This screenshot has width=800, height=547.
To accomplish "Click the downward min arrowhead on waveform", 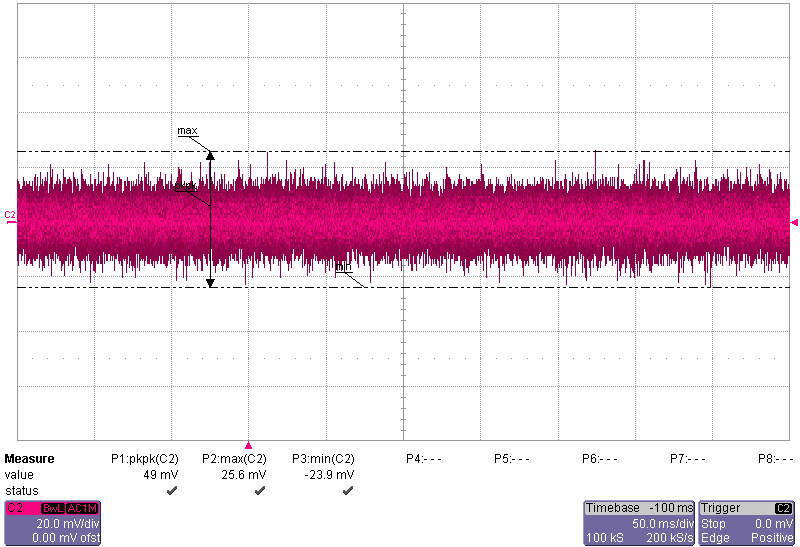I will point(210,283).
